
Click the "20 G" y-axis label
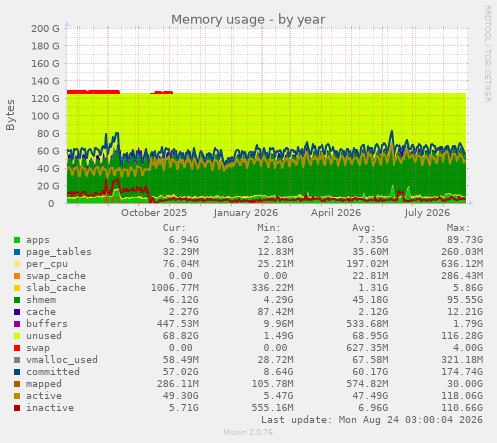(x=48, y=186)
